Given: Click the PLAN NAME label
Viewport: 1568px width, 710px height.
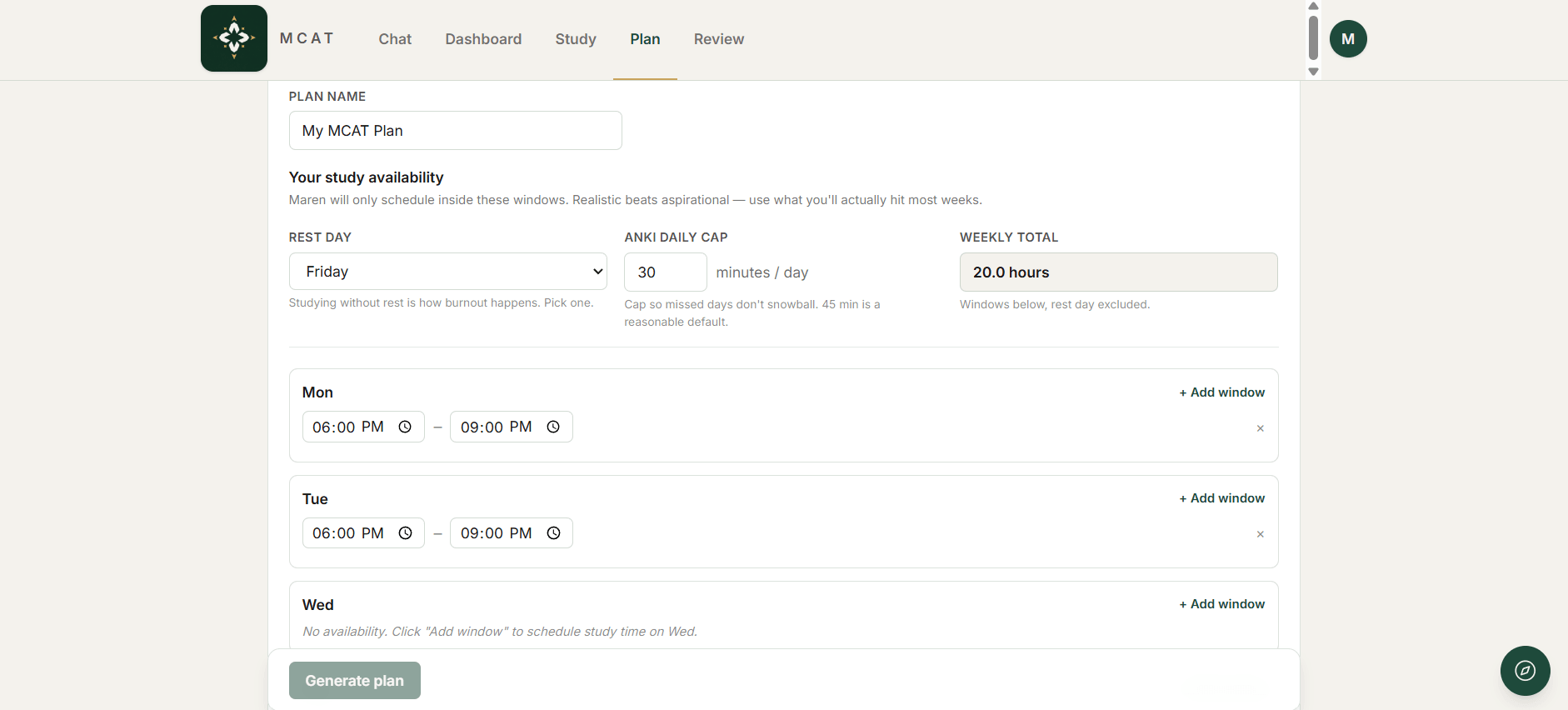Looking at the screenshot, I should click(x=327, y=97).
